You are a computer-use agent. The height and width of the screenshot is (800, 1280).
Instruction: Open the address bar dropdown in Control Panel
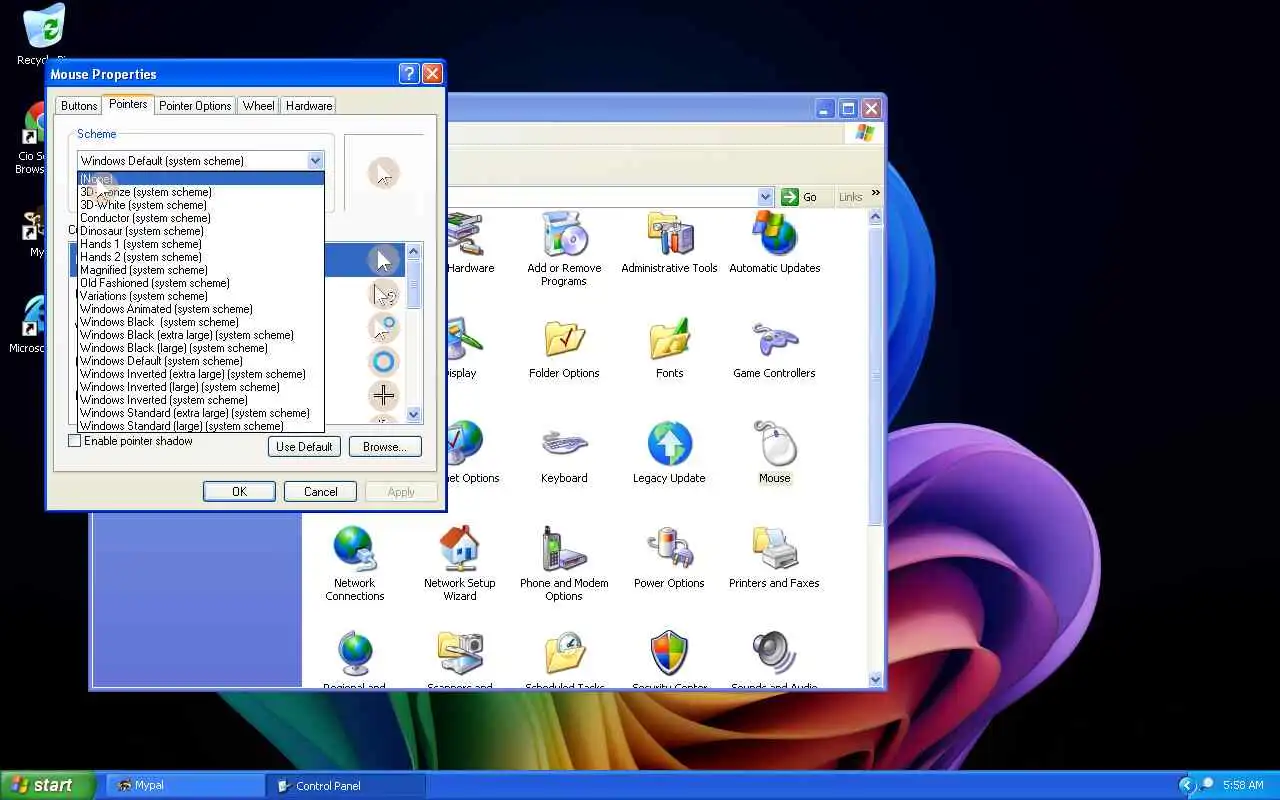pyautogui.click(x=766, y=197)
